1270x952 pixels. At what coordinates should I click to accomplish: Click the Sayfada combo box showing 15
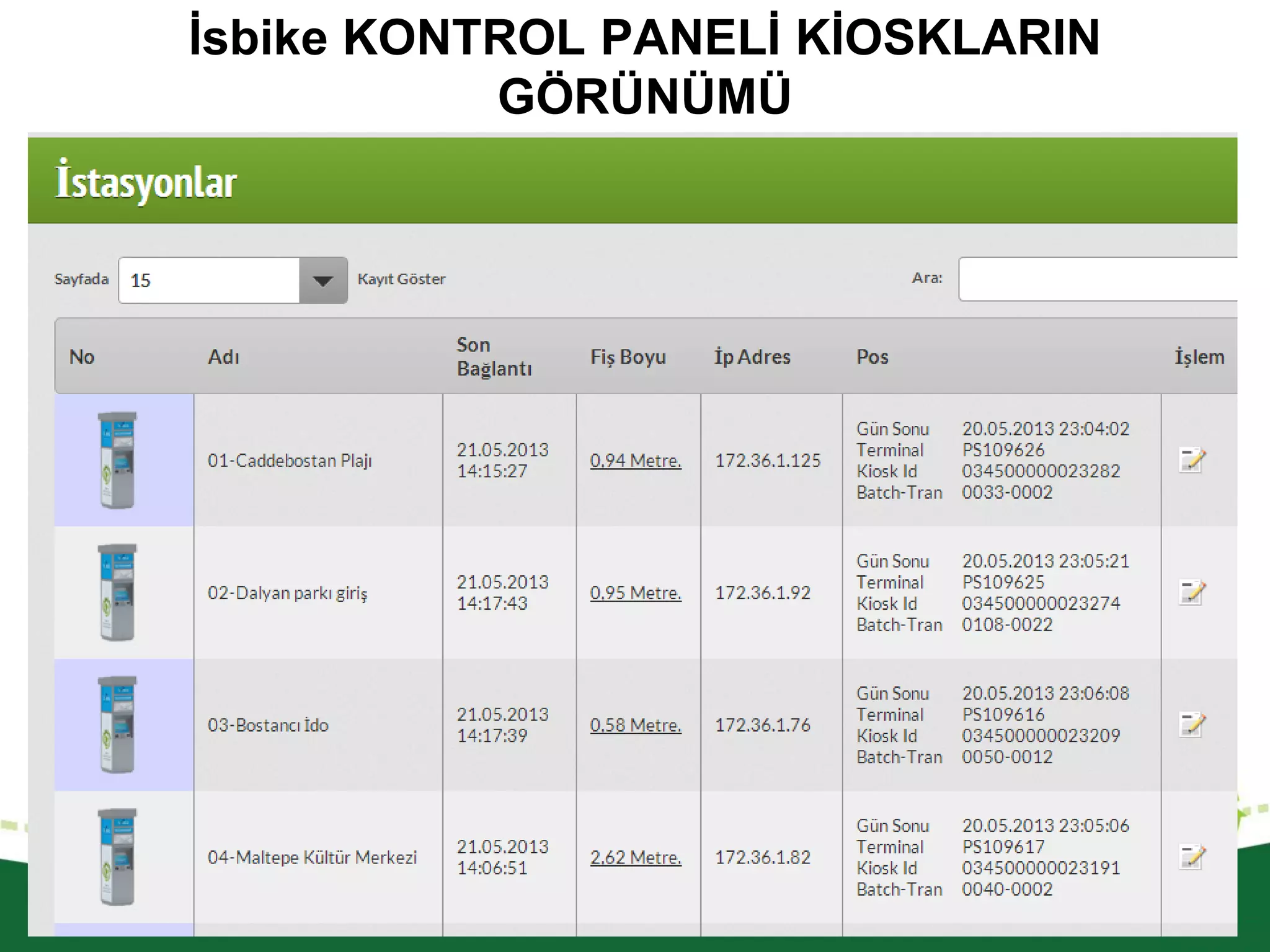click(209, 281)
